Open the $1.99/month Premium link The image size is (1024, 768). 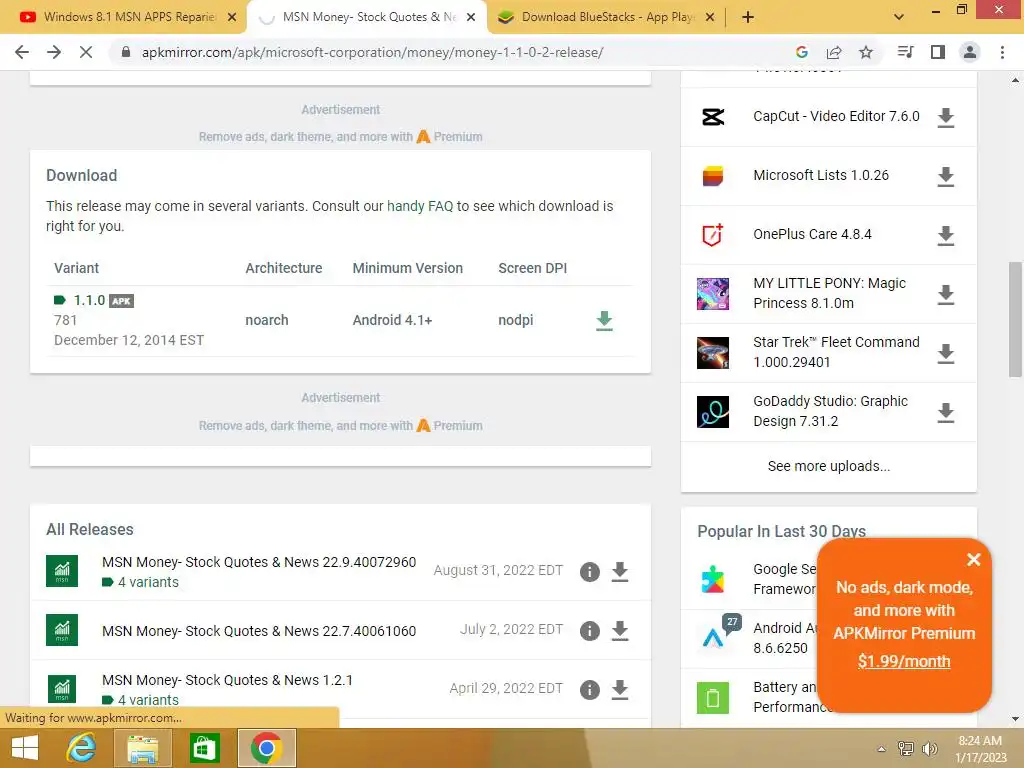tap(904, 661)
